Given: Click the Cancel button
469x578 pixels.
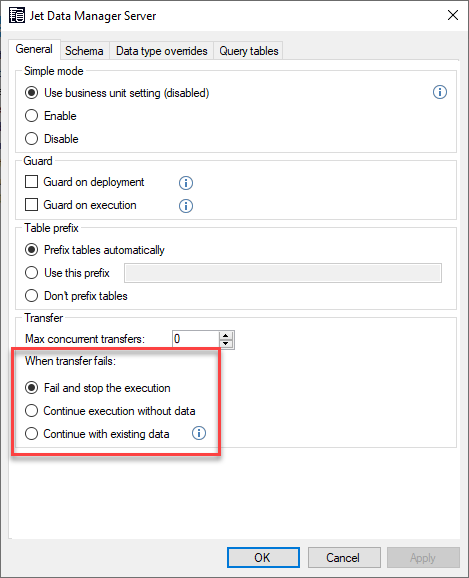Looking at the screenshot, I should (344, 557).
